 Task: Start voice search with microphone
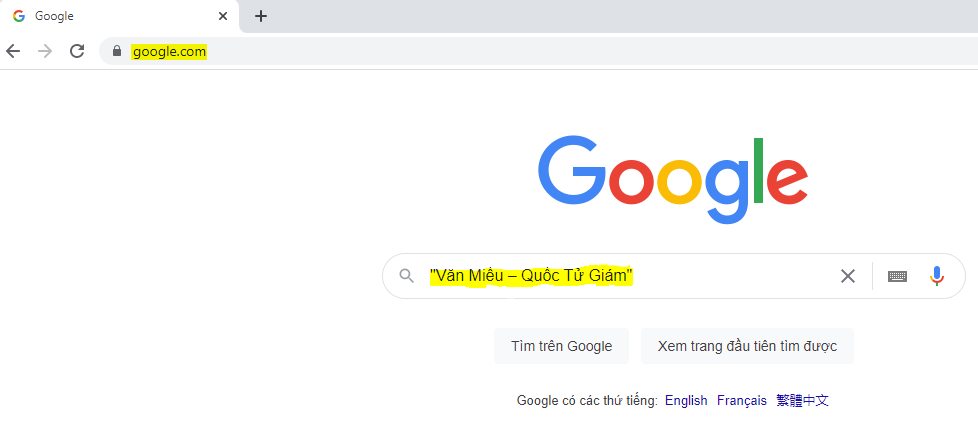pyautogui.click(x=937, y=276)
